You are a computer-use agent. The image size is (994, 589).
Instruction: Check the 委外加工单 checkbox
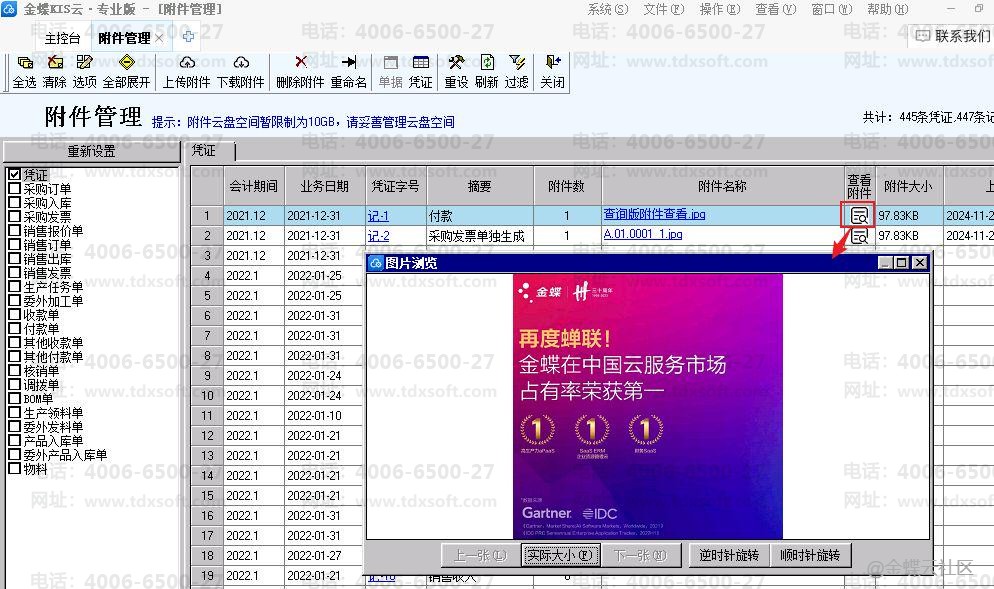coord(15,299)
